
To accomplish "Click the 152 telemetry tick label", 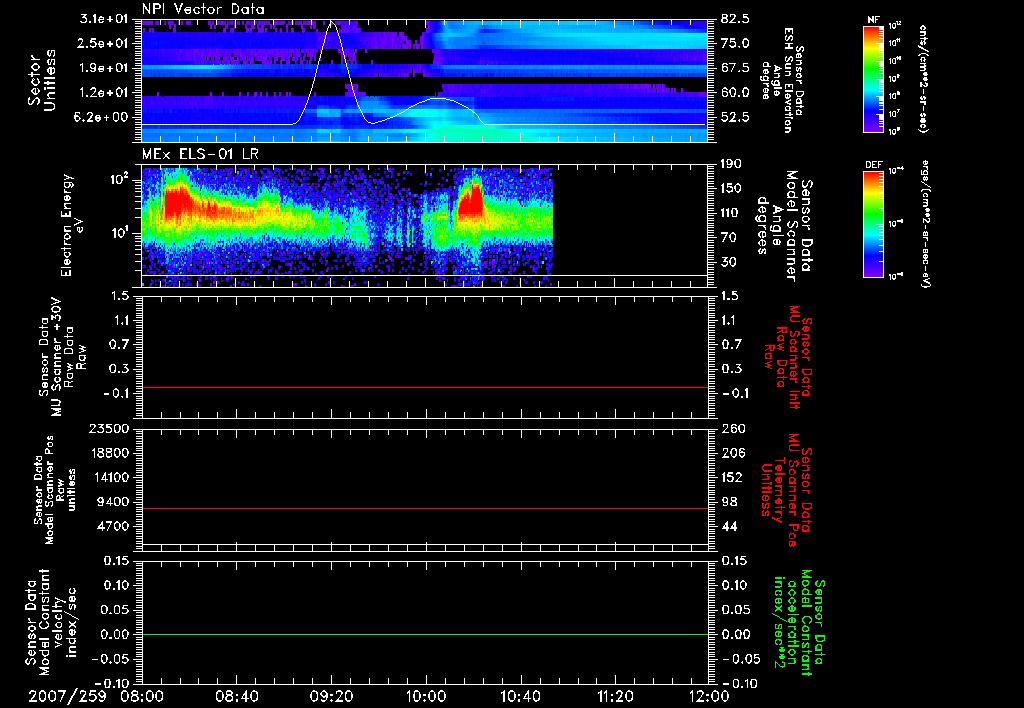I will pyautogui.click(x=732, y=477).
